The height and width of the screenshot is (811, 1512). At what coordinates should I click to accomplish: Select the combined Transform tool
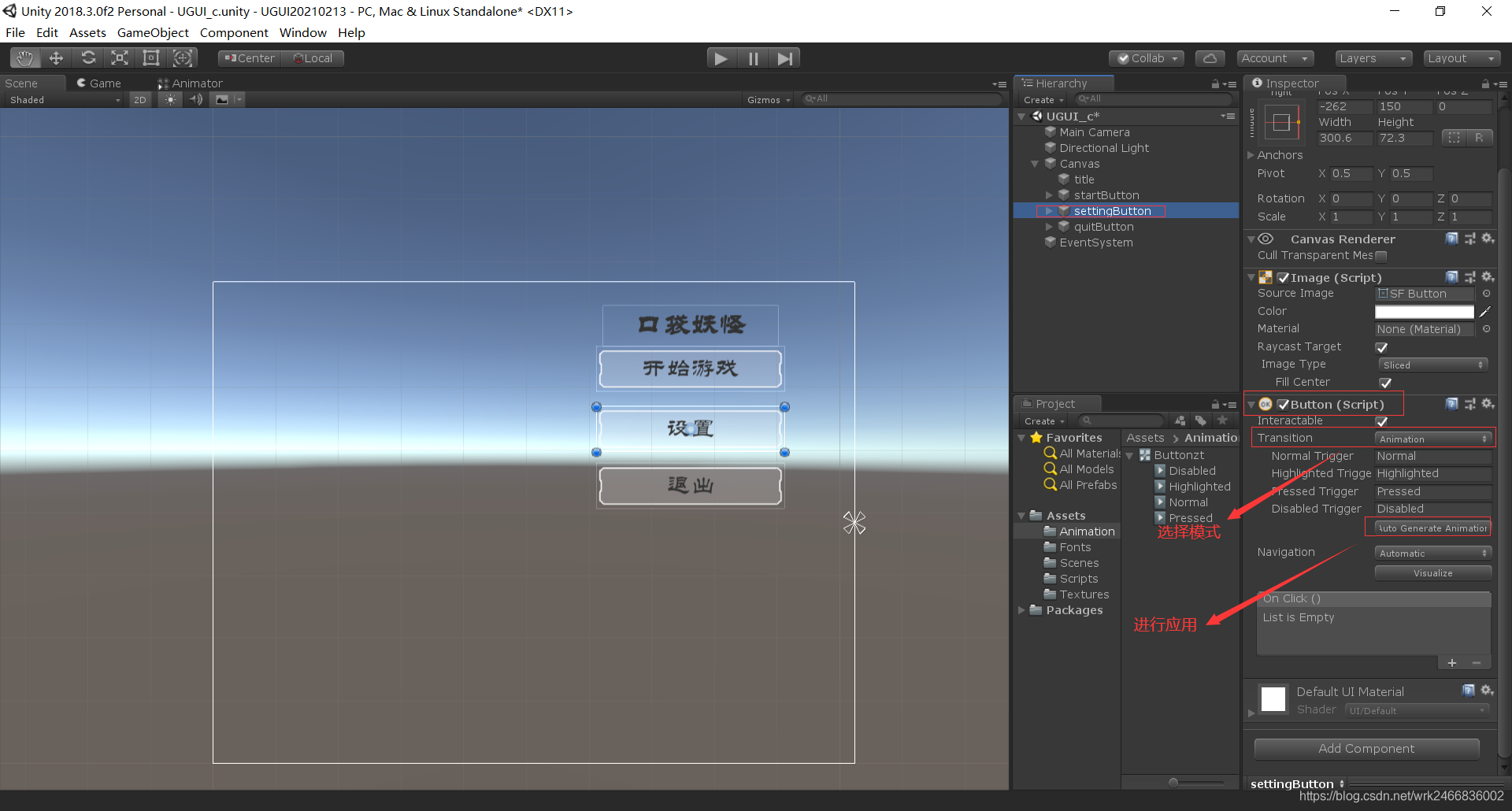[x=183, y=58]
